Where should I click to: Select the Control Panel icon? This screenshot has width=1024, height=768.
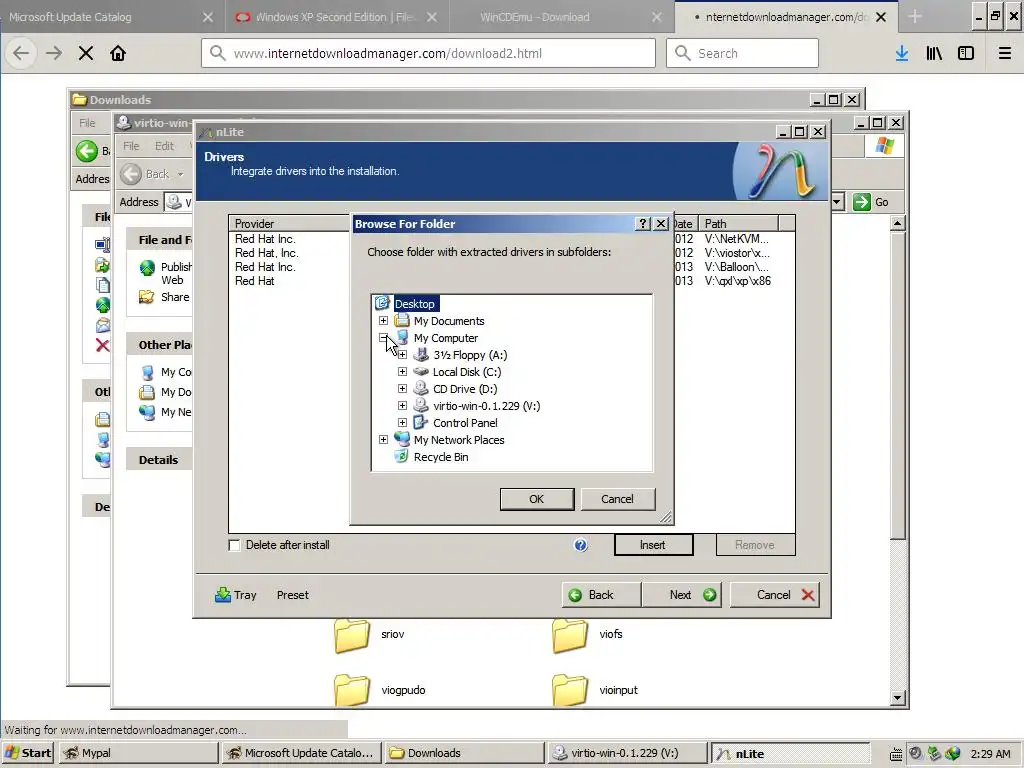click(x=421, y=423)
